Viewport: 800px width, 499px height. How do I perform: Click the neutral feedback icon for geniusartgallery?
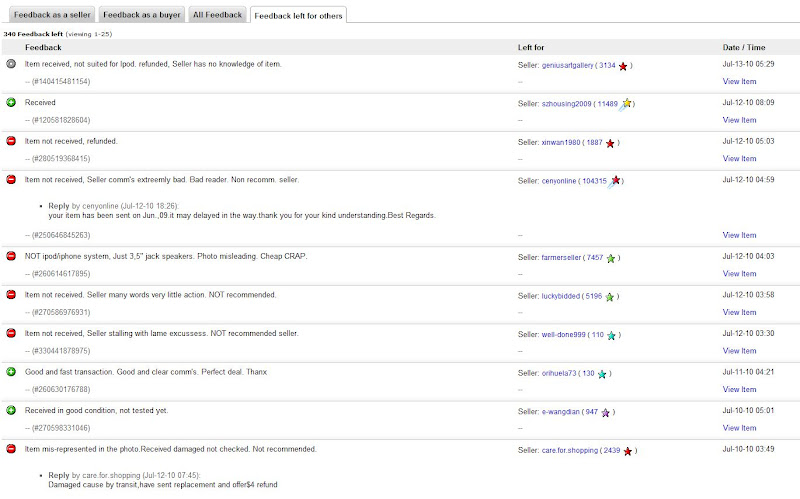[x=10, y=64]
